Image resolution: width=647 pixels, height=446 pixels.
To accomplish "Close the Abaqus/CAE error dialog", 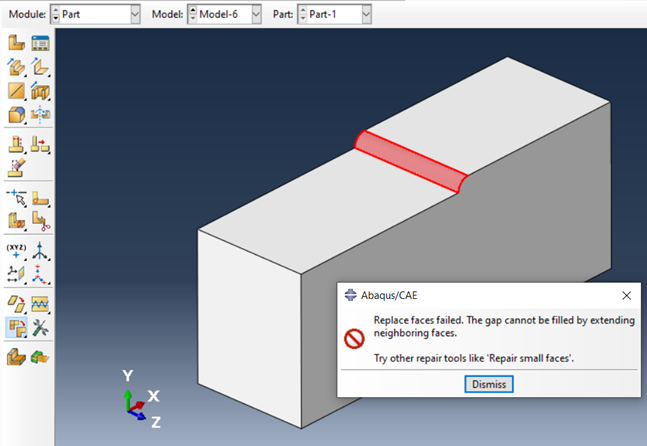I will pos(626,295).
